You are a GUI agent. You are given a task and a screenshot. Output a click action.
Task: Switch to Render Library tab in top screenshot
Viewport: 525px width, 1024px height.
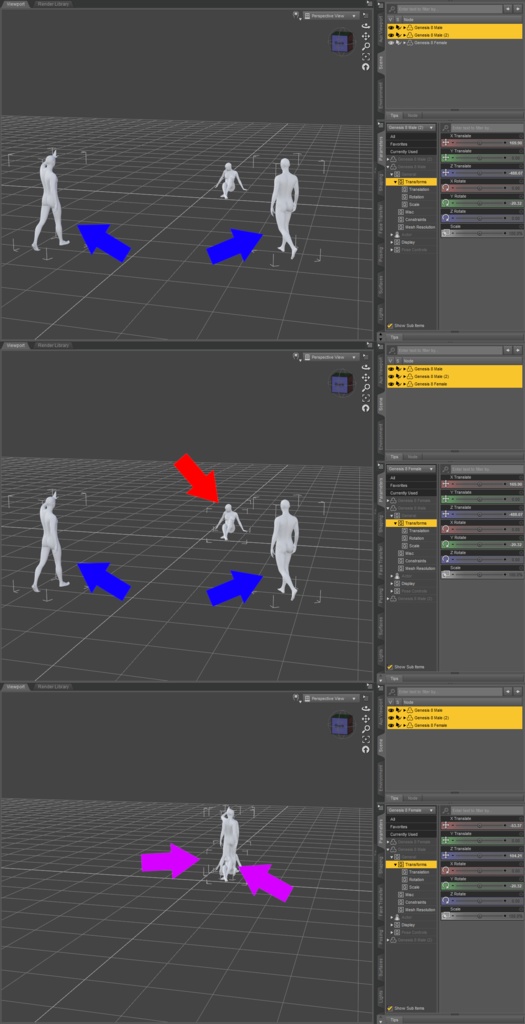tap(54, 3)
